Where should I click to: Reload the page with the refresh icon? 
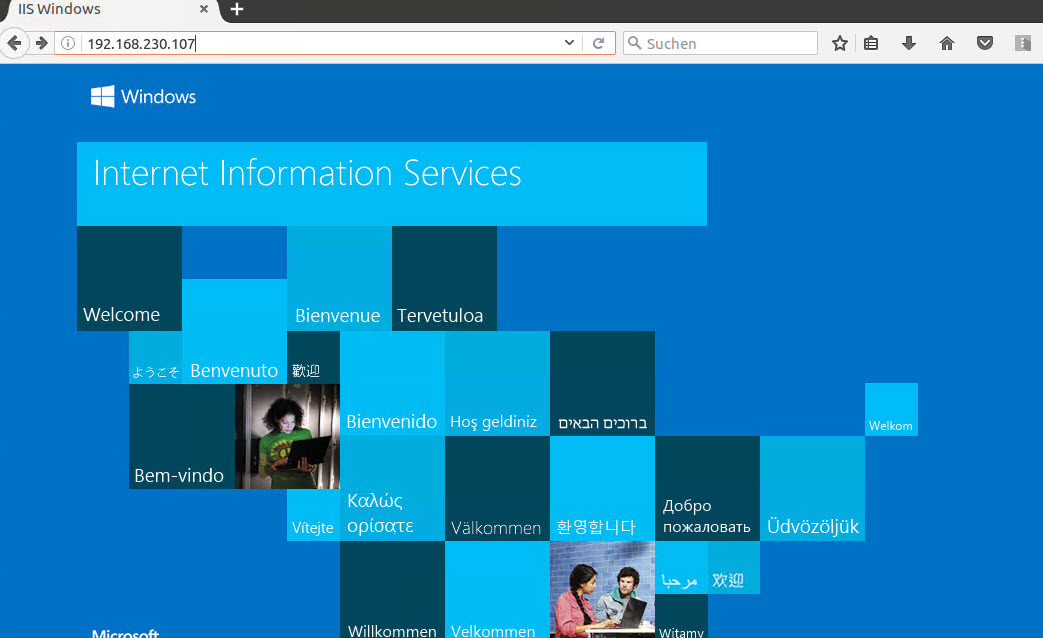[x=599, y=43]
